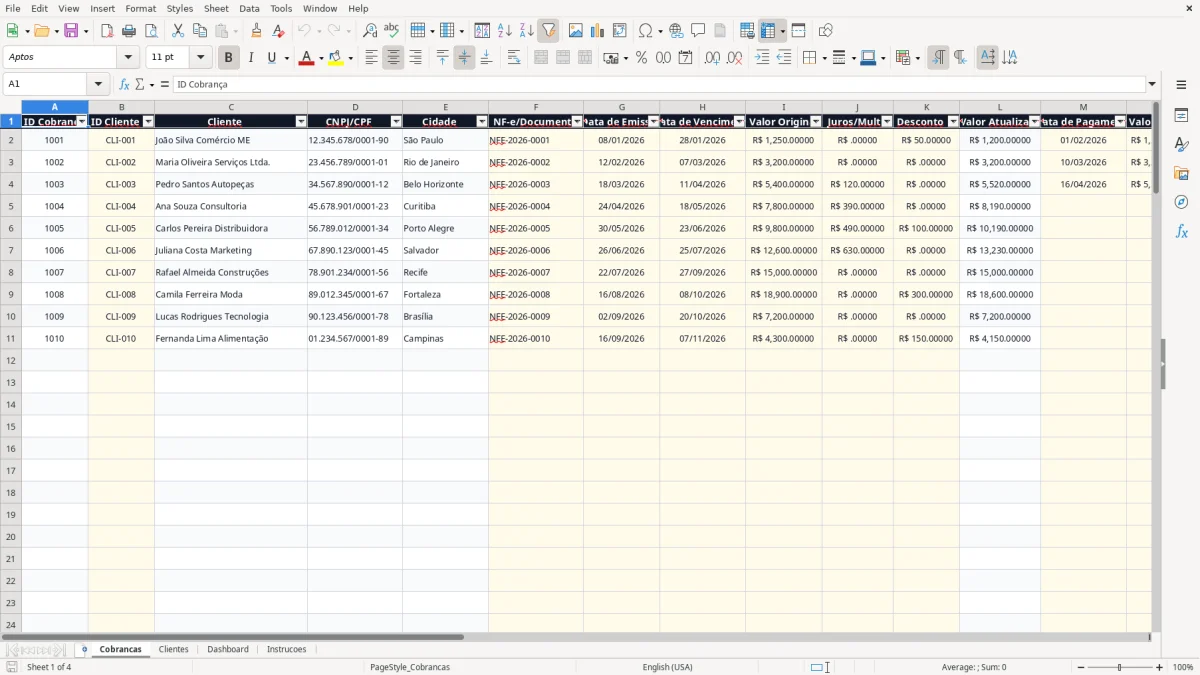Open Function Wizard fx icon
Screen dimensions: 1200x675
124,85
